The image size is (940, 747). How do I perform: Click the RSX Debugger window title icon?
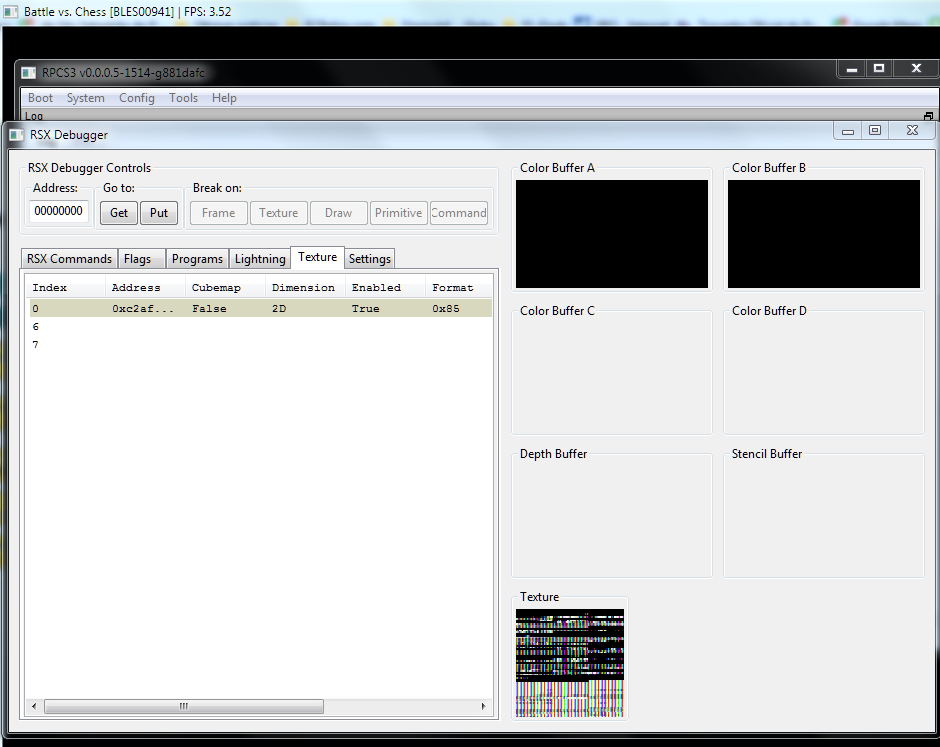18,134
